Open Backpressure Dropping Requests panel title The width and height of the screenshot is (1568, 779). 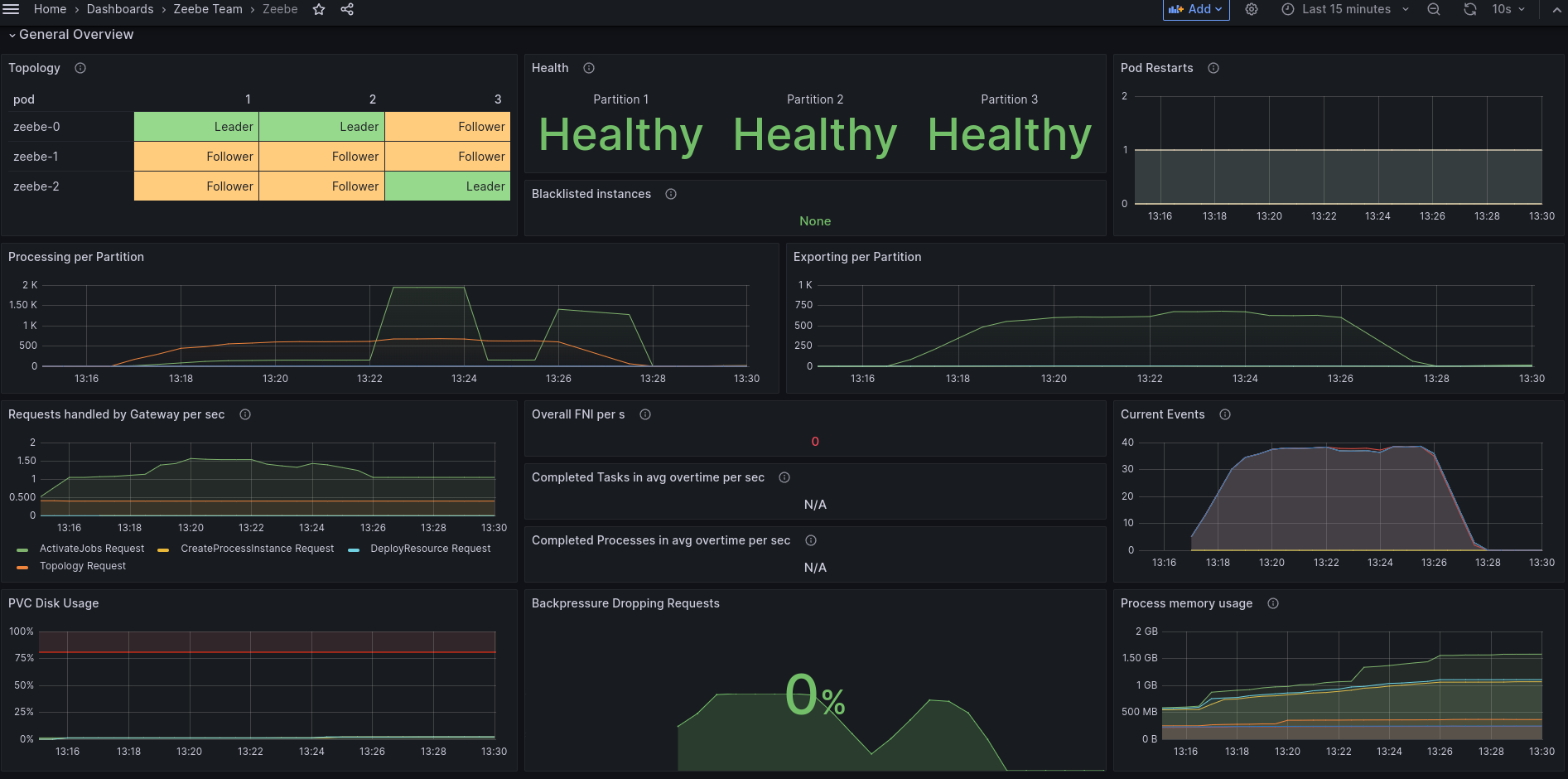[x=625, y=603]
